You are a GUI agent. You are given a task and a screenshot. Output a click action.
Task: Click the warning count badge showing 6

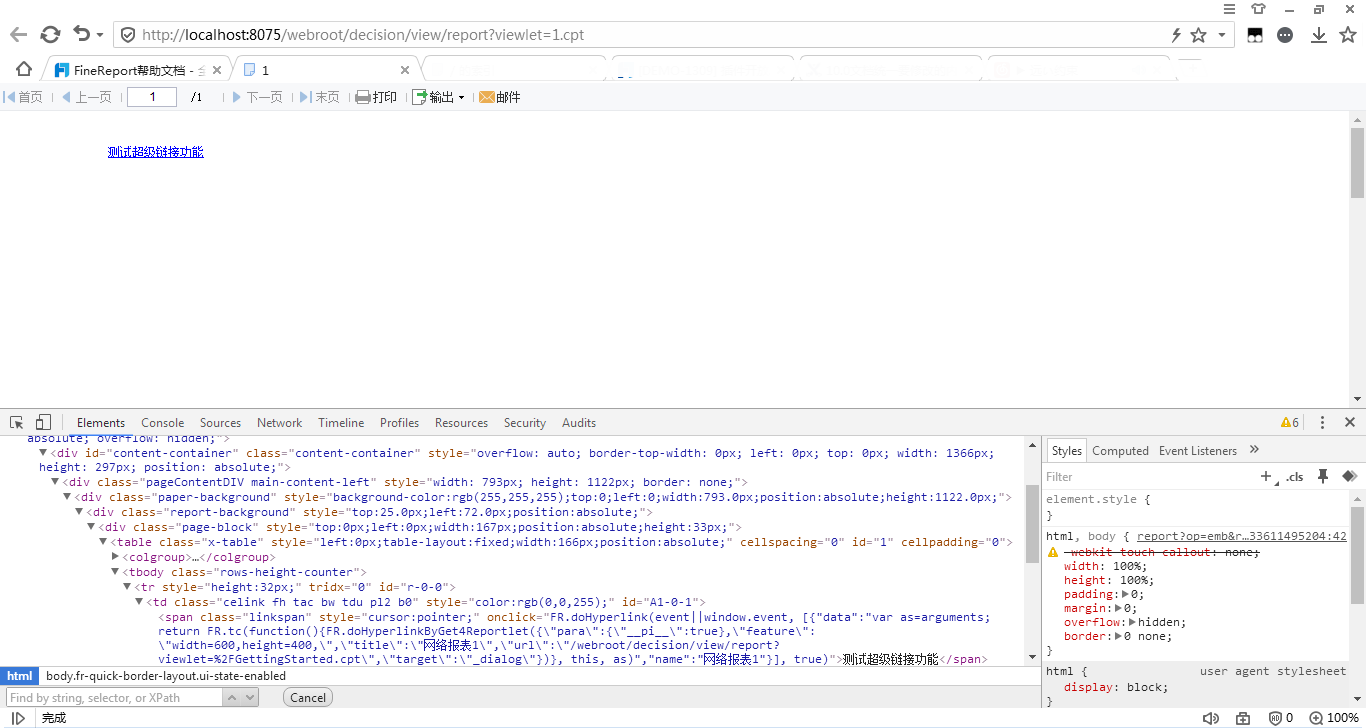tap(1290, 423)
